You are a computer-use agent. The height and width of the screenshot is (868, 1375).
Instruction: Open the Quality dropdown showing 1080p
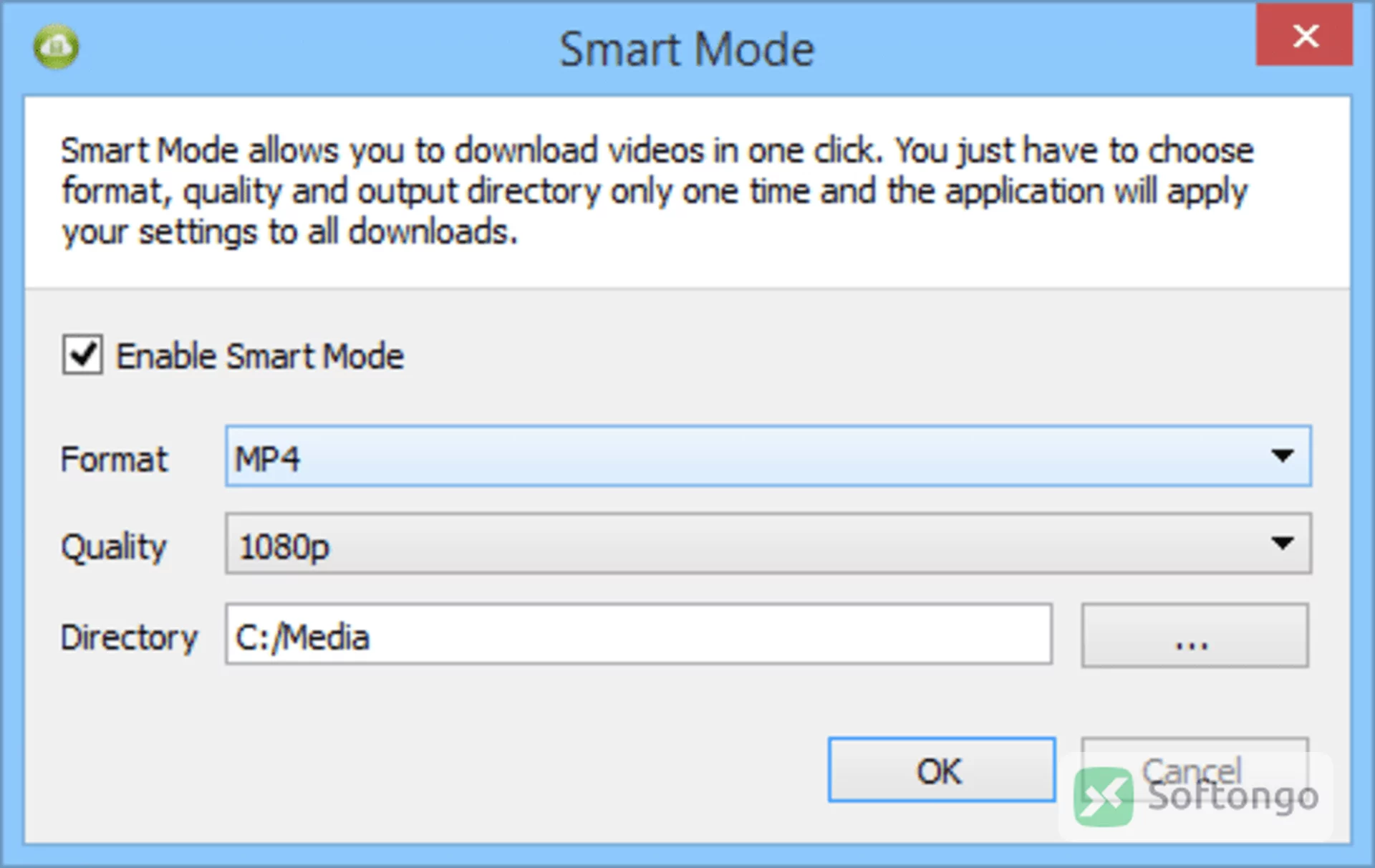coord(768,544)
